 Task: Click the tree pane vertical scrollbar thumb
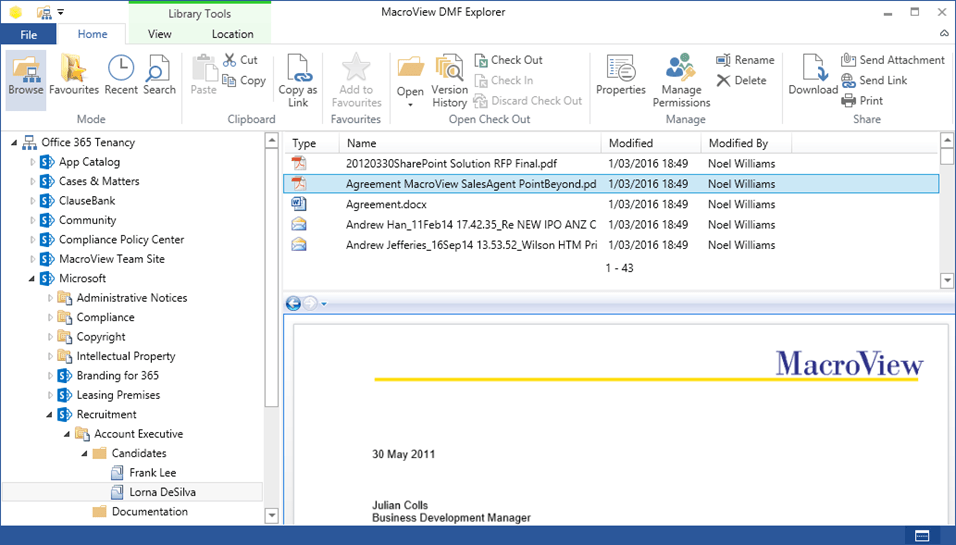pos(272,277)
